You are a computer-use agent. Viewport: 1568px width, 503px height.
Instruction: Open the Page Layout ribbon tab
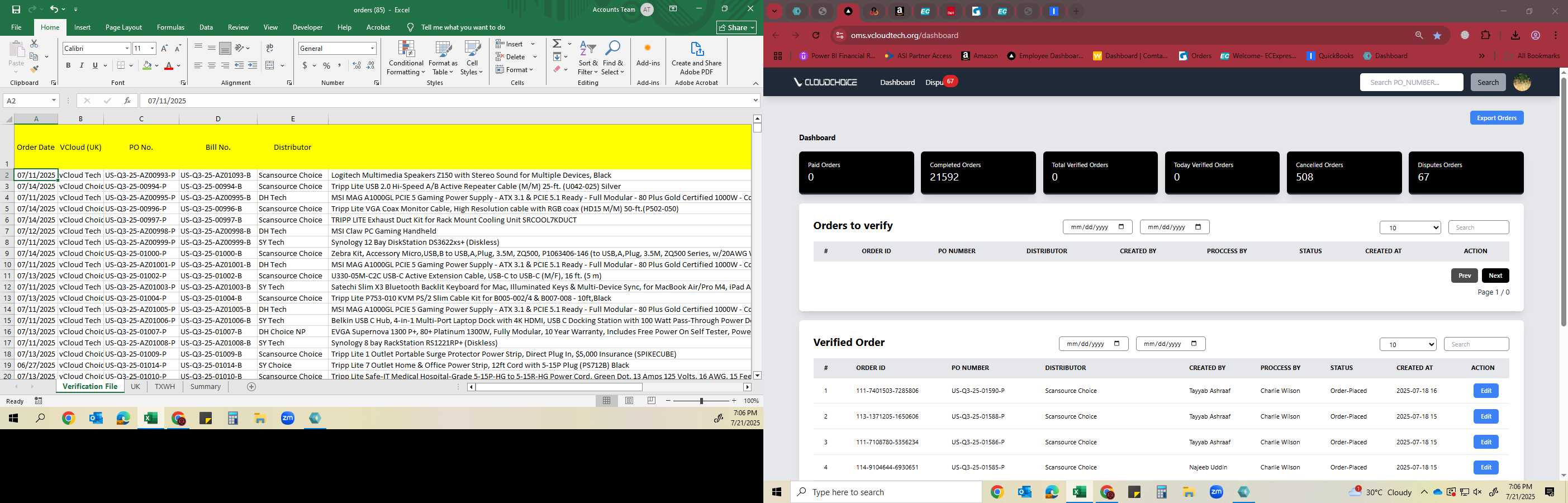coord(123,27)
